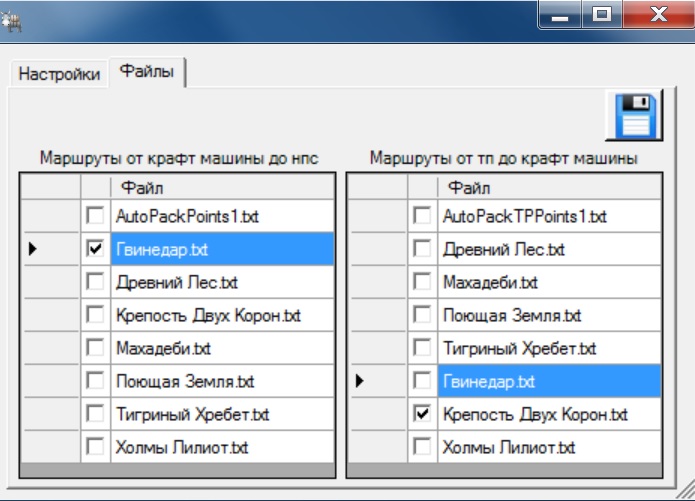Switch to the Настройки tab
Viewport: 695px width, 501px height.
(59, 75)
